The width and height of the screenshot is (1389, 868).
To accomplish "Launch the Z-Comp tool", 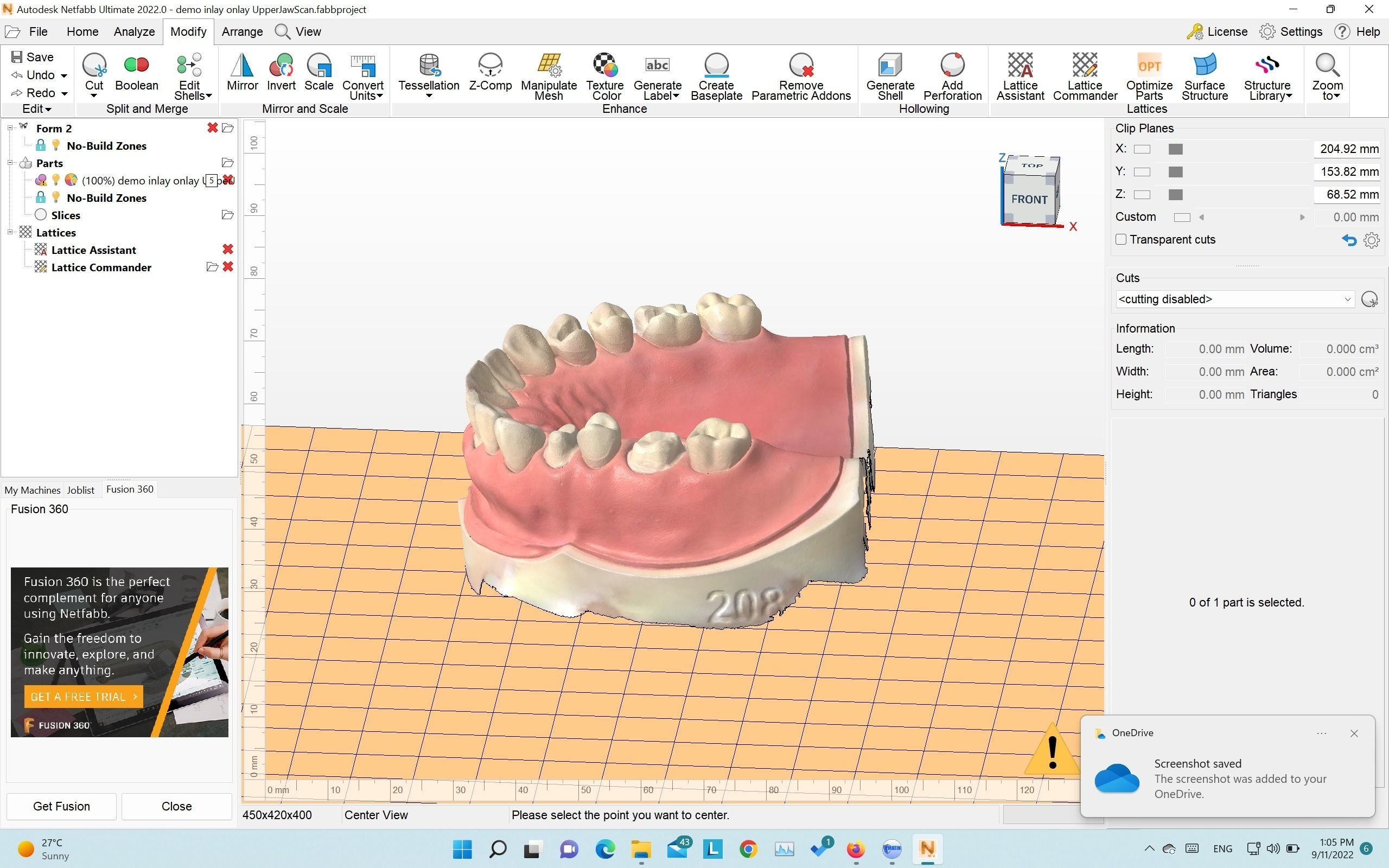I will 490,72.
